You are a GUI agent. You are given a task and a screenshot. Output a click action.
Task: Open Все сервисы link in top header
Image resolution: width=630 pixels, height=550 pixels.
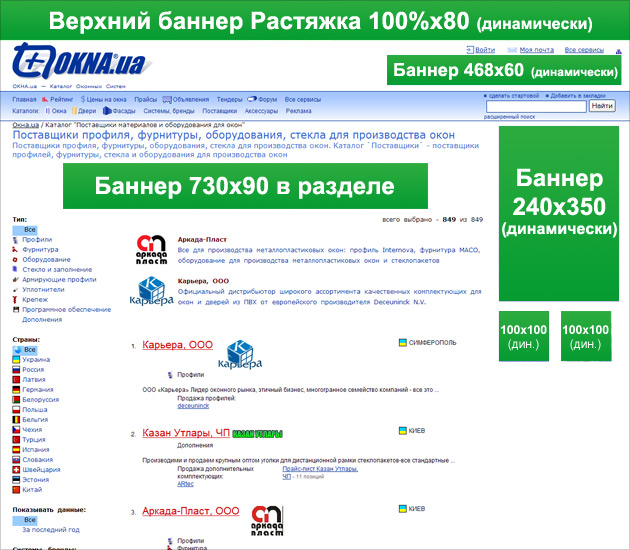[584, 50]
